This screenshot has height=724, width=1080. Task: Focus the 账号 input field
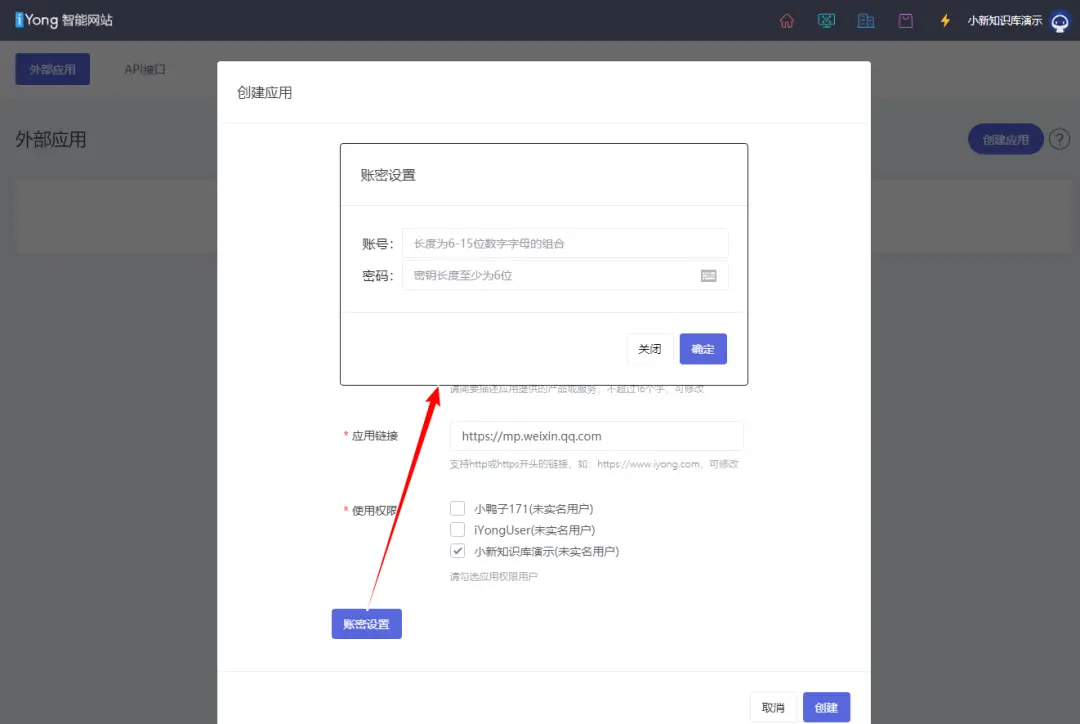click(x=565, y=244)
